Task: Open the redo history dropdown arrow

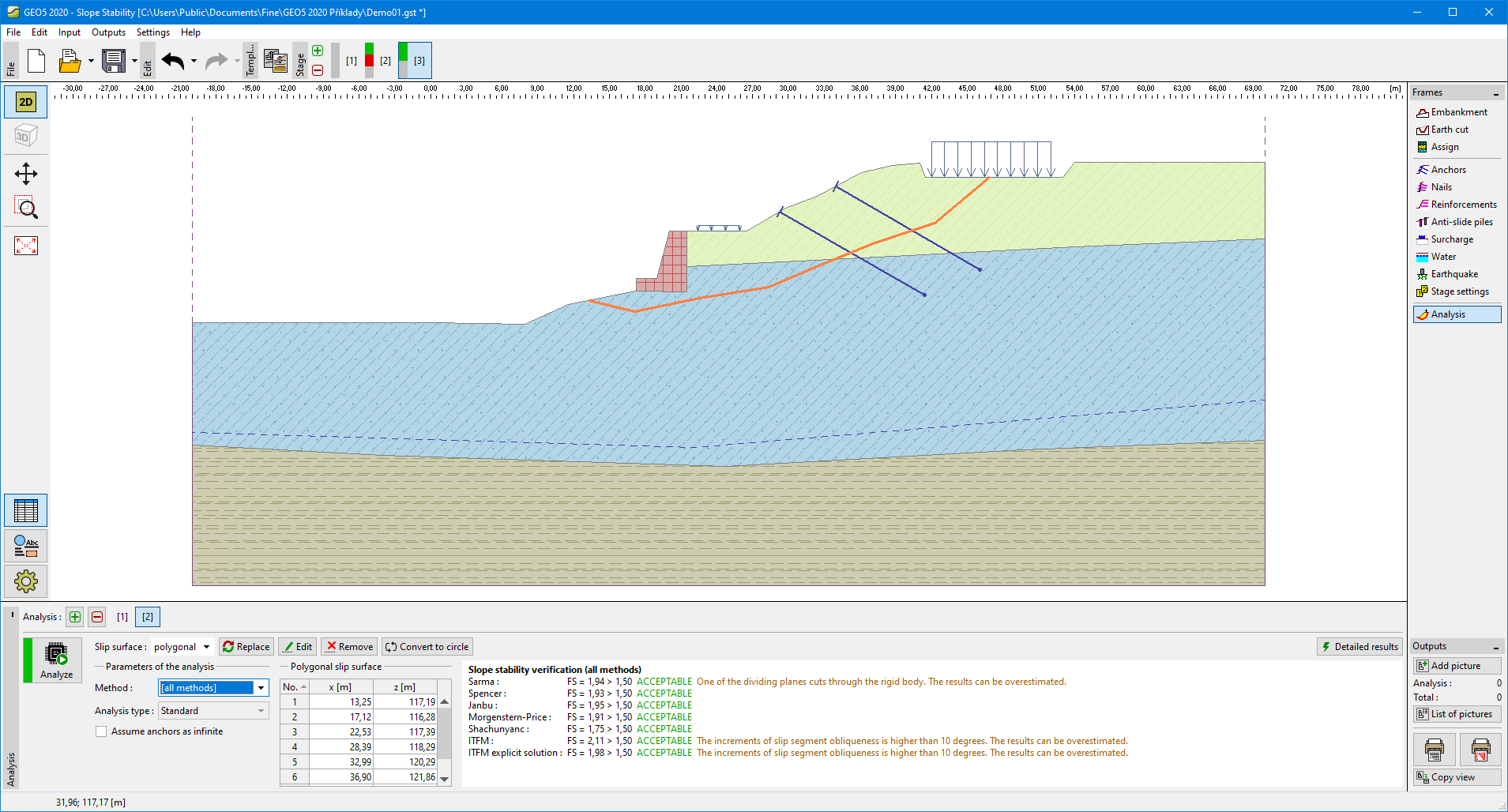Action: [x=237, y=61]
